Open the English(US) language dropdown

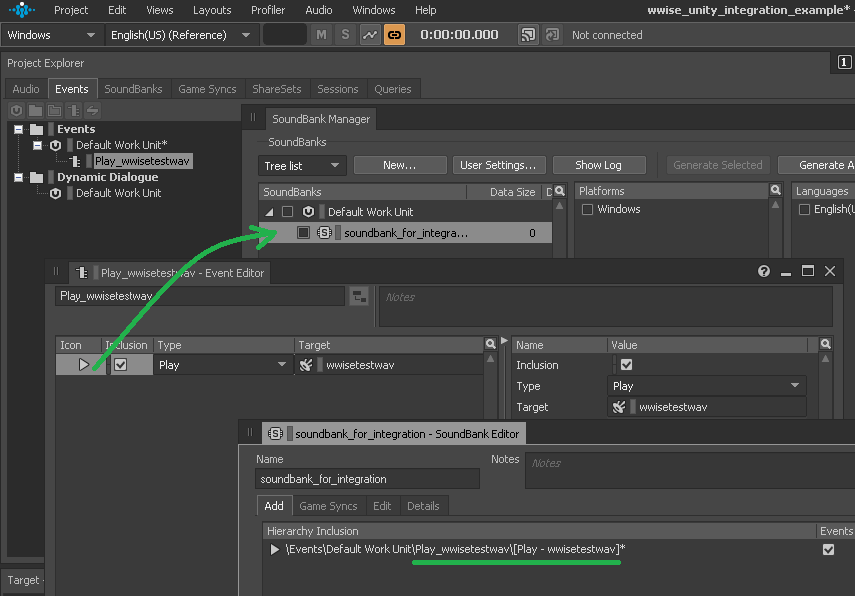click(180, 35)
